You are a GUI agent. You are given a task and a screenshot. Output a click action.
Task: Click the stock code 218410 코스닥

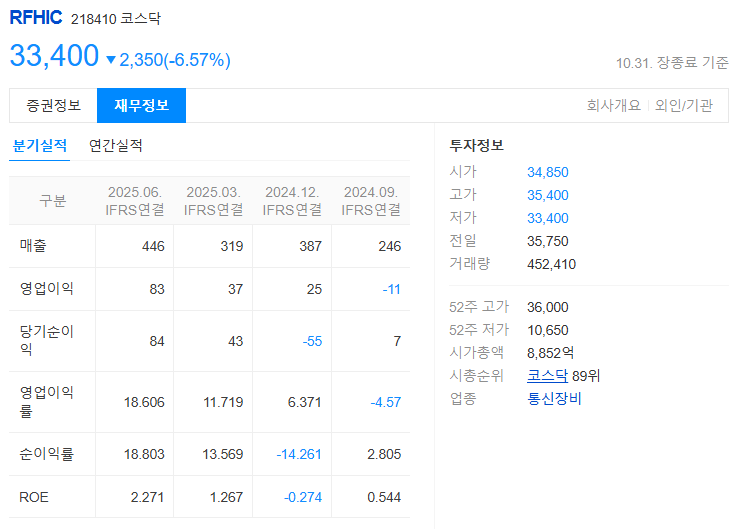(116, 19)
